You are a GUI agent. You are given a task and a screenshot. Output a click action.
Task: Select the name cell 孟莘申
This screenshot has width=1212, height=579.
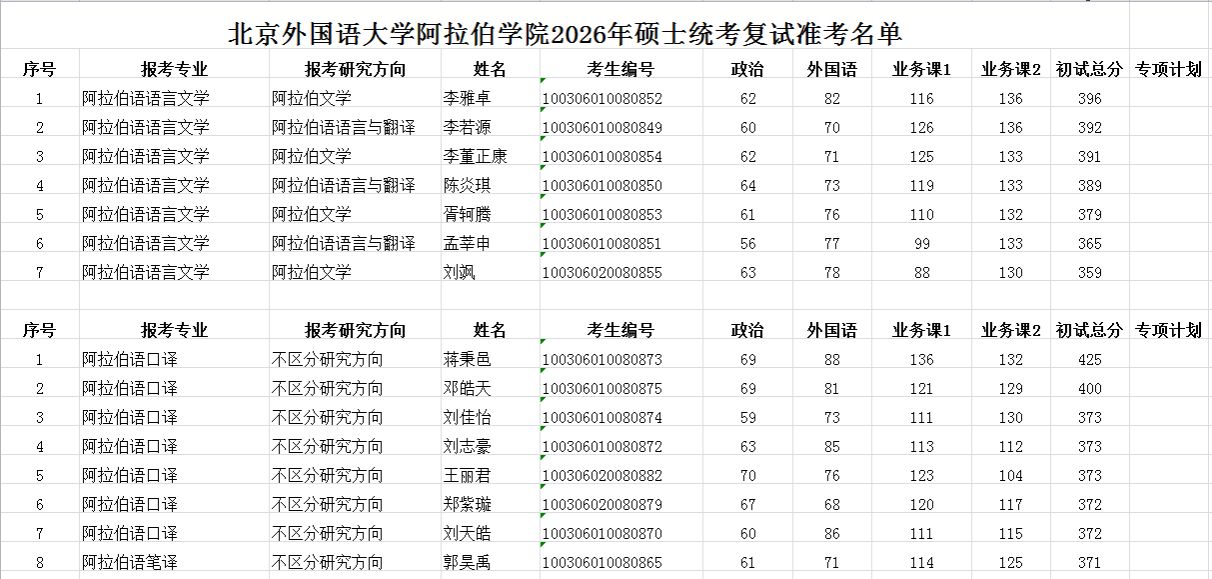467,244
